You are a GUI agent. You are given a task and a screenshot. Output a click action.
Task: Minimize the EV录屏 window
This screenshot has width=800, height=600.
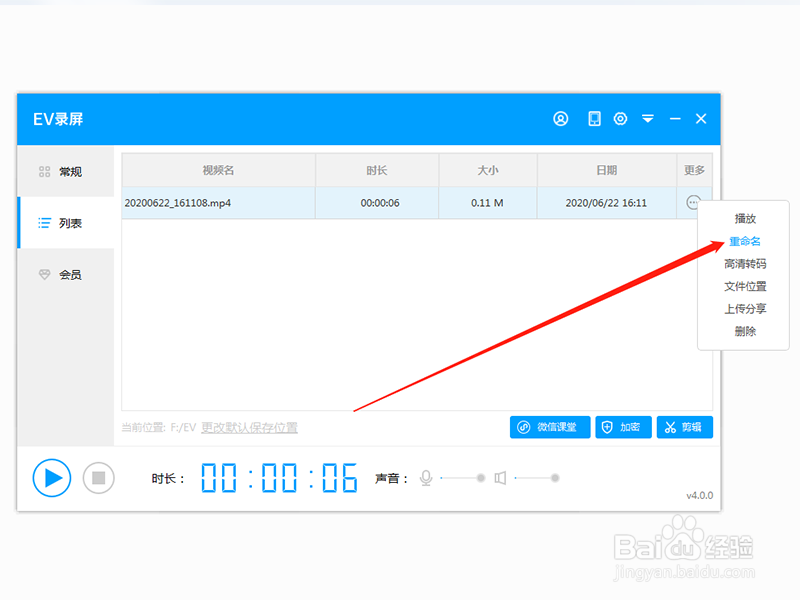coord(675,119)
